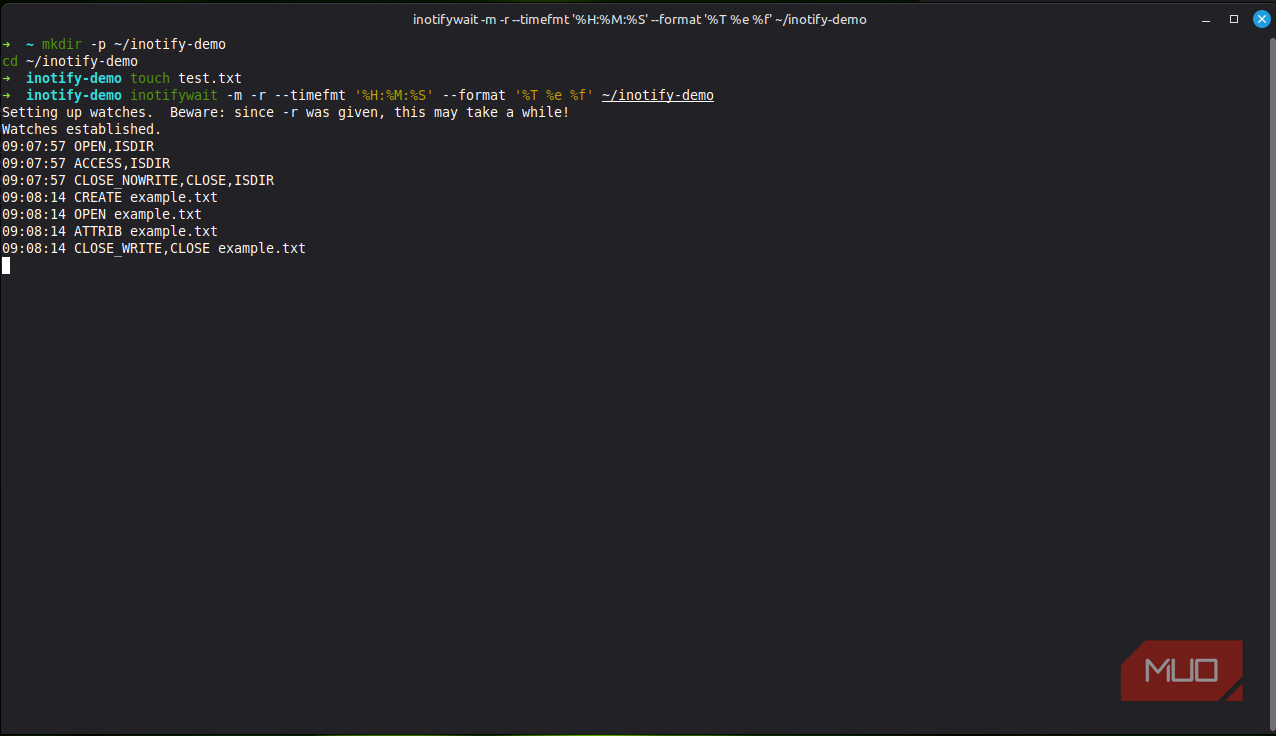Click the 'touch test.txt' command line
The image size is (1276, 736).
pos(122,78)
